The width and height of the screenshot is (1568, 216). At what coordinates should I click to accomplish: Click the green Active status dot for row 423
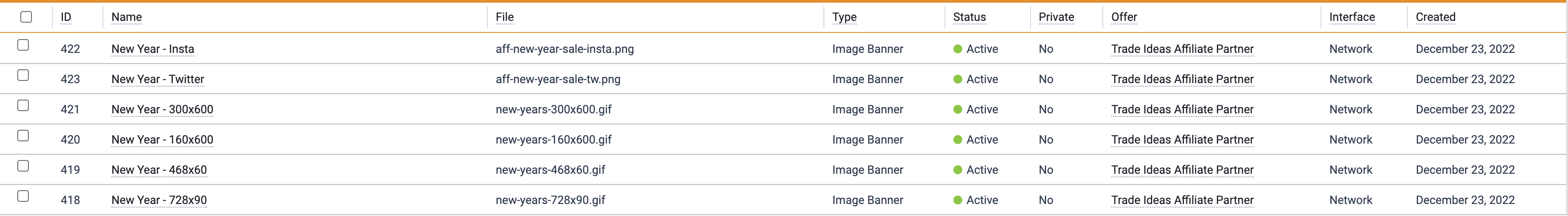pos(957,79)
